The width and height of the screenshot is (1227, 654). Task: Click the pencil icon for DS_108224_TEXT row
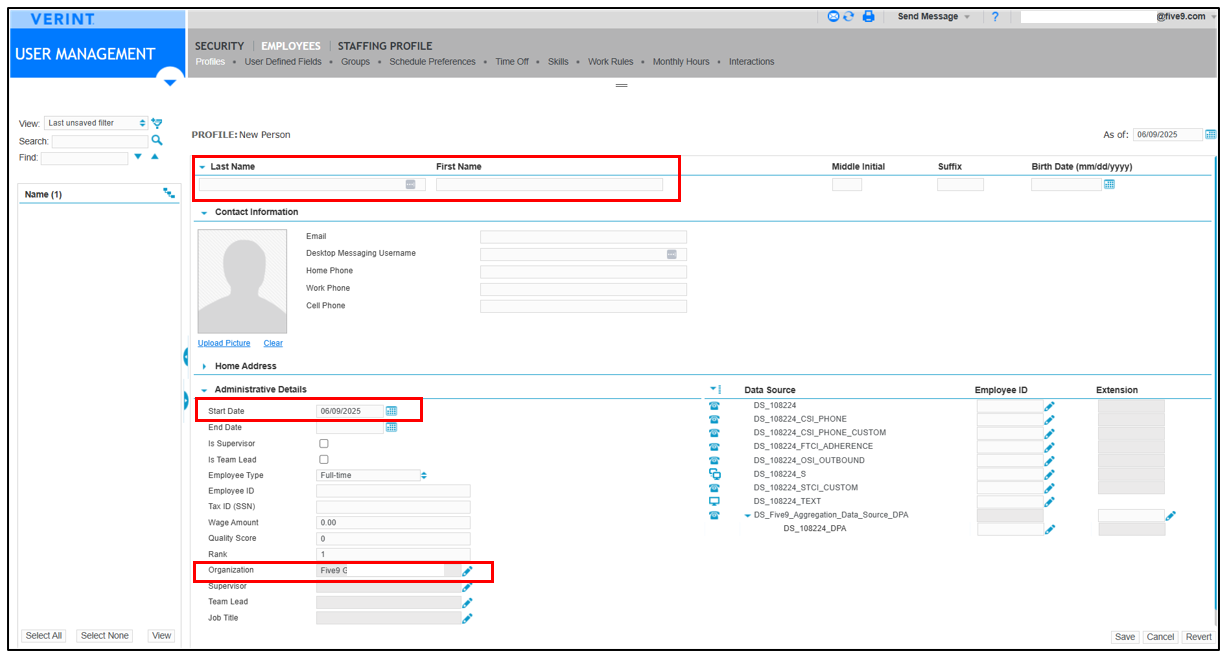1049,502
